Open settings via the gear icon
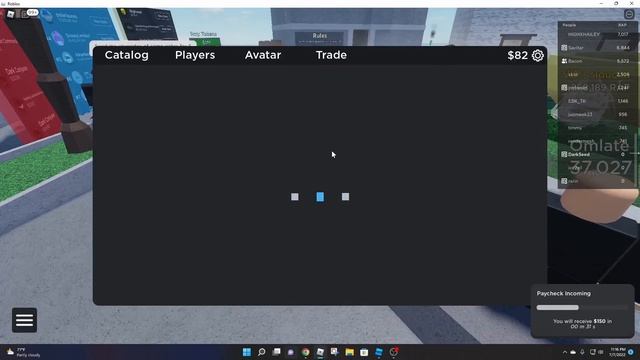The width and height of the screenshot is (640, 360). pyautogui.click(x=538, y=56)
